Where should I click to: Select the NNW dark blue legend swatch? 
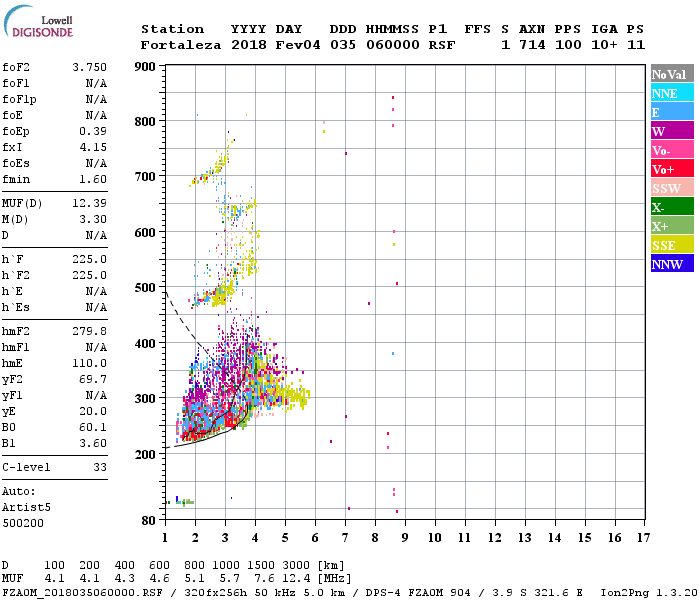click(672, 264)
